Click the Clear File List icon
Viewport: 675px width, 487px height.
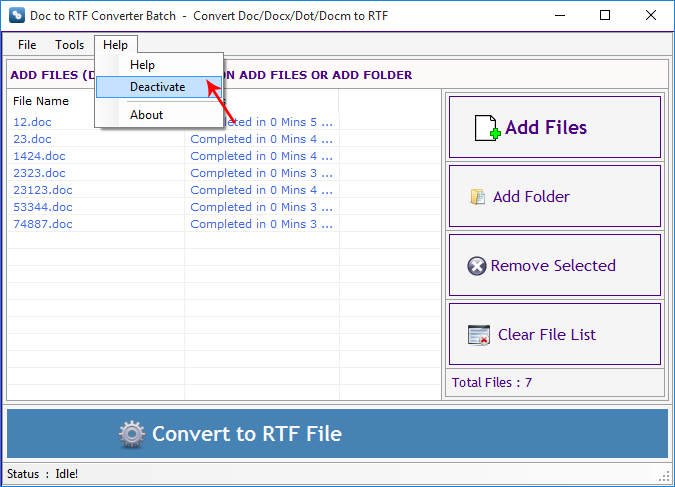(x=479, y=335)
